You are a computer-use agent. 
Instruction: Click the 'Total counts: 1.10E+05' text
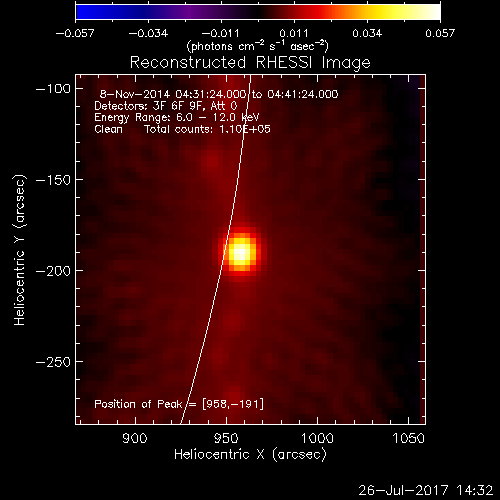click(x=207, y=129)
